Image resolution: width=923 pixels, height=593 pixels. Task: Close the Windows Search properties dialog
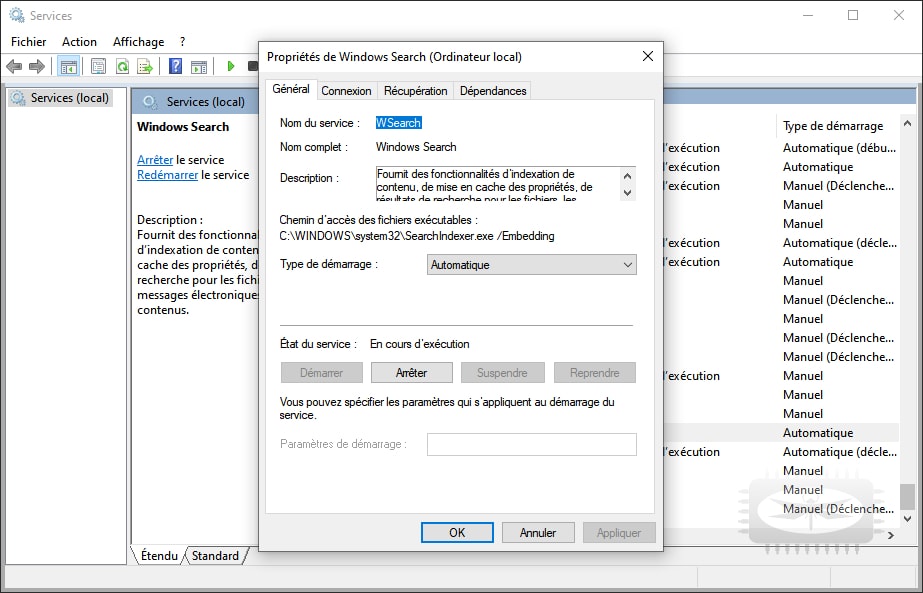point(648,56)
